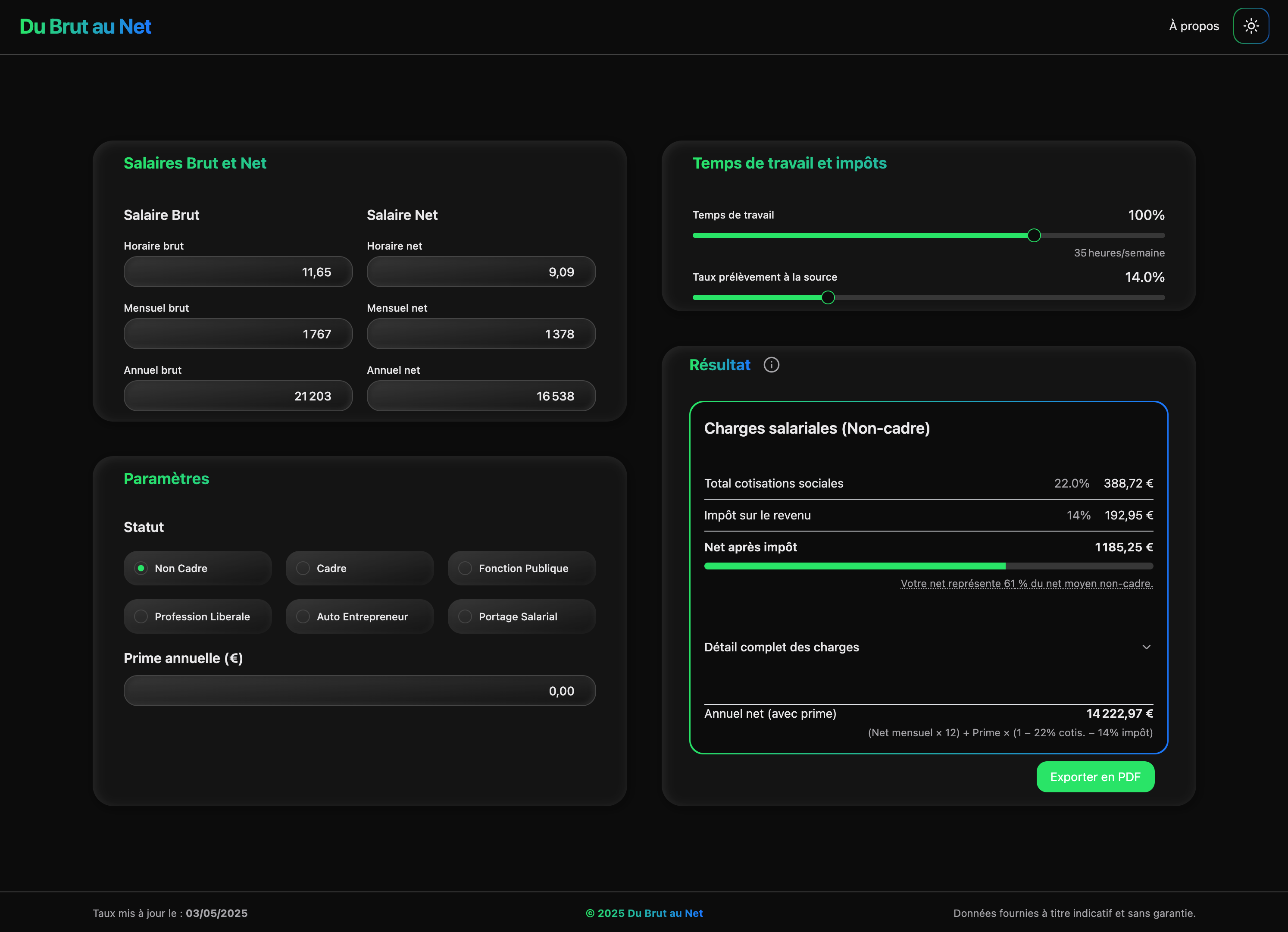Export results with Exporter en PDF
Screen dimensions: 1288x932
pos(1095,777)
